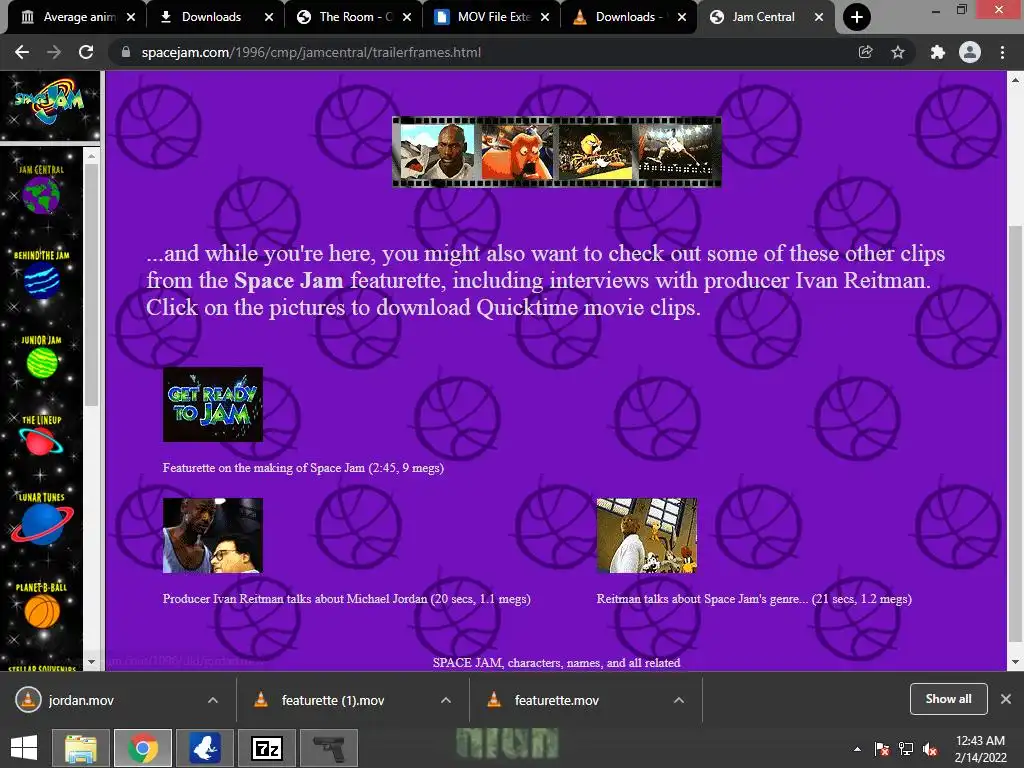The width and height of the screenshot is (1024, 768).
Task: Open a new tab with plus button
Action: pyautogui.click(x=856, y=17)
